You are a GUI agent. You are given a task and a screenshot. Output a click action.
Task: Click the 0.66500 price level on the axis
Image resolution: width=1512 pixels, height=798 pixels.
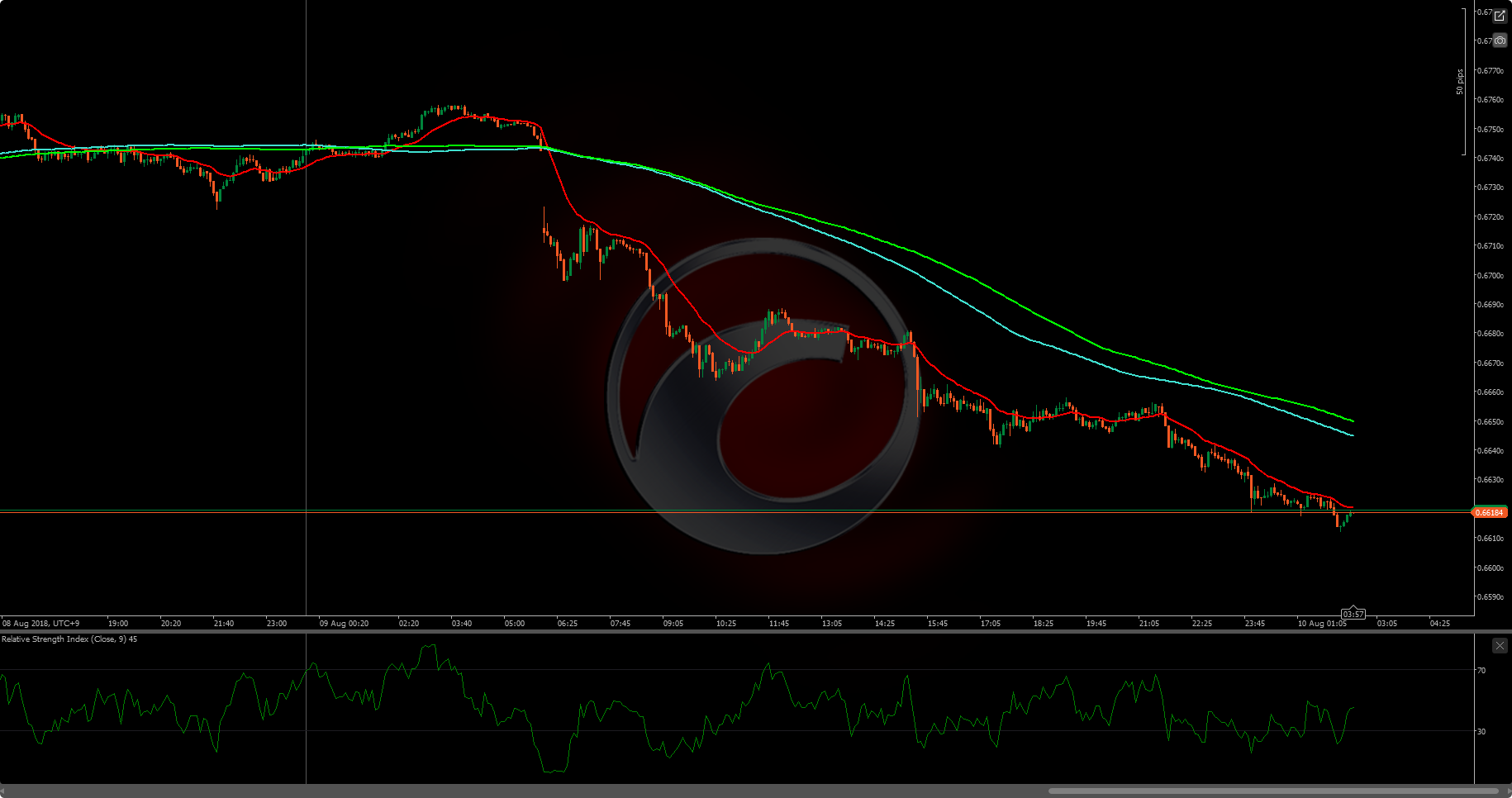tap(1491, 422)
